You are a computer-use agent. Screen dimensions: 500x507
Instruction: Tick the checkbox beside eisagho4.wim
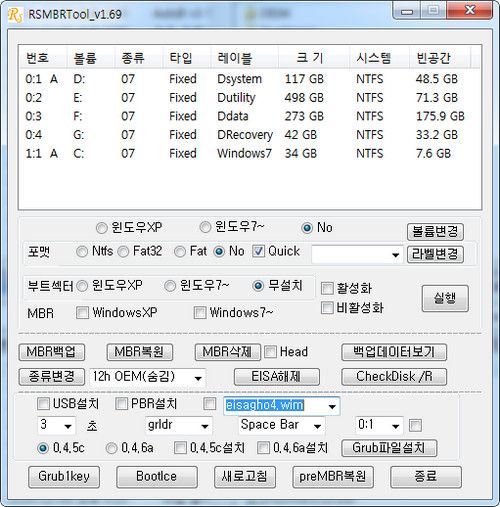pyautogui.click(x=209, y=404)
